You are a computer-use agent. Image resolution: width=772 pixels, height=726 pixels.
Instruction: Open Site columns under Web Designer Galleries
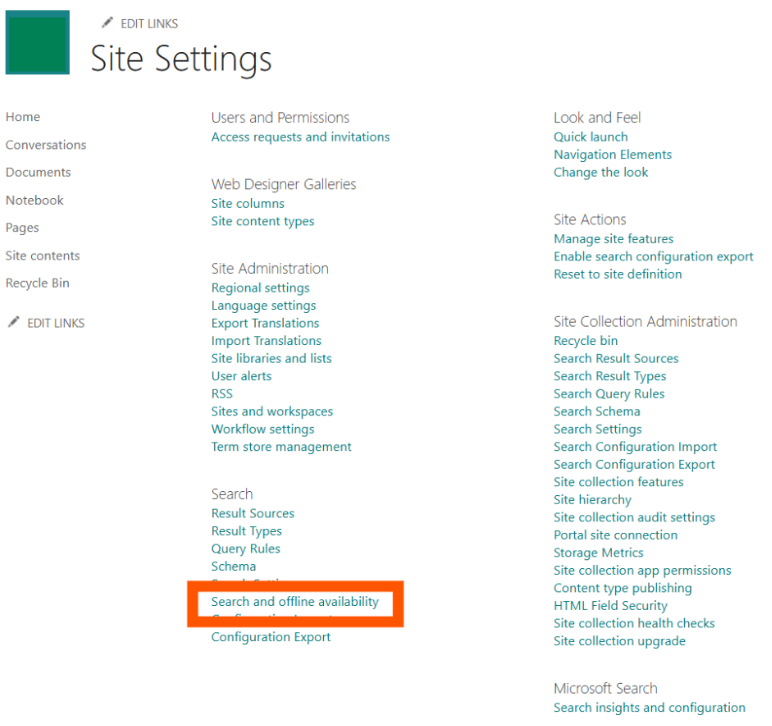pyautogui.click(x=248, y=204)
